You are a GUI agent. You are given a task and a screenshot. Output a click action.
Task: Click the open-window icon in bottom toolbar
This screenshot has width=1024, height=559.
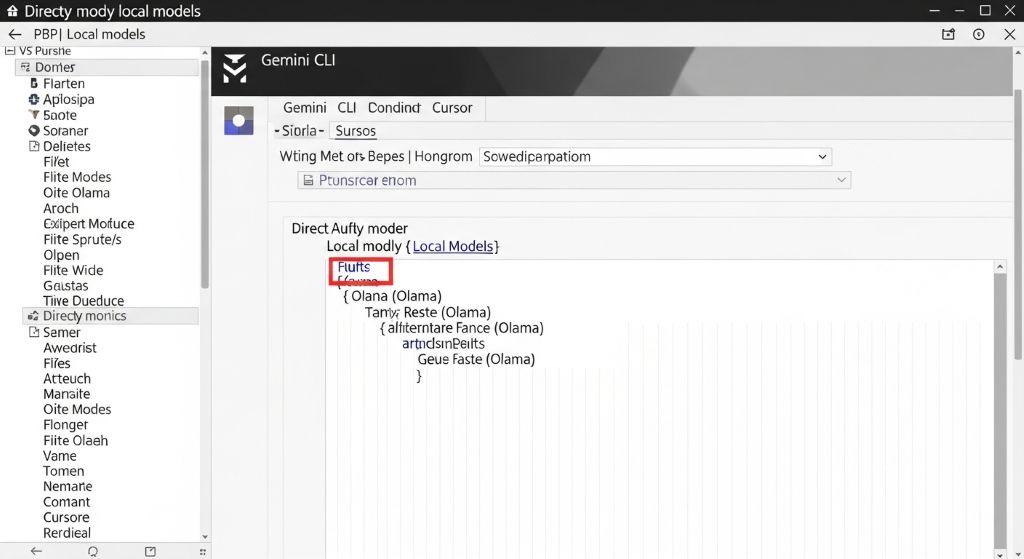click(x=150, y=551)
